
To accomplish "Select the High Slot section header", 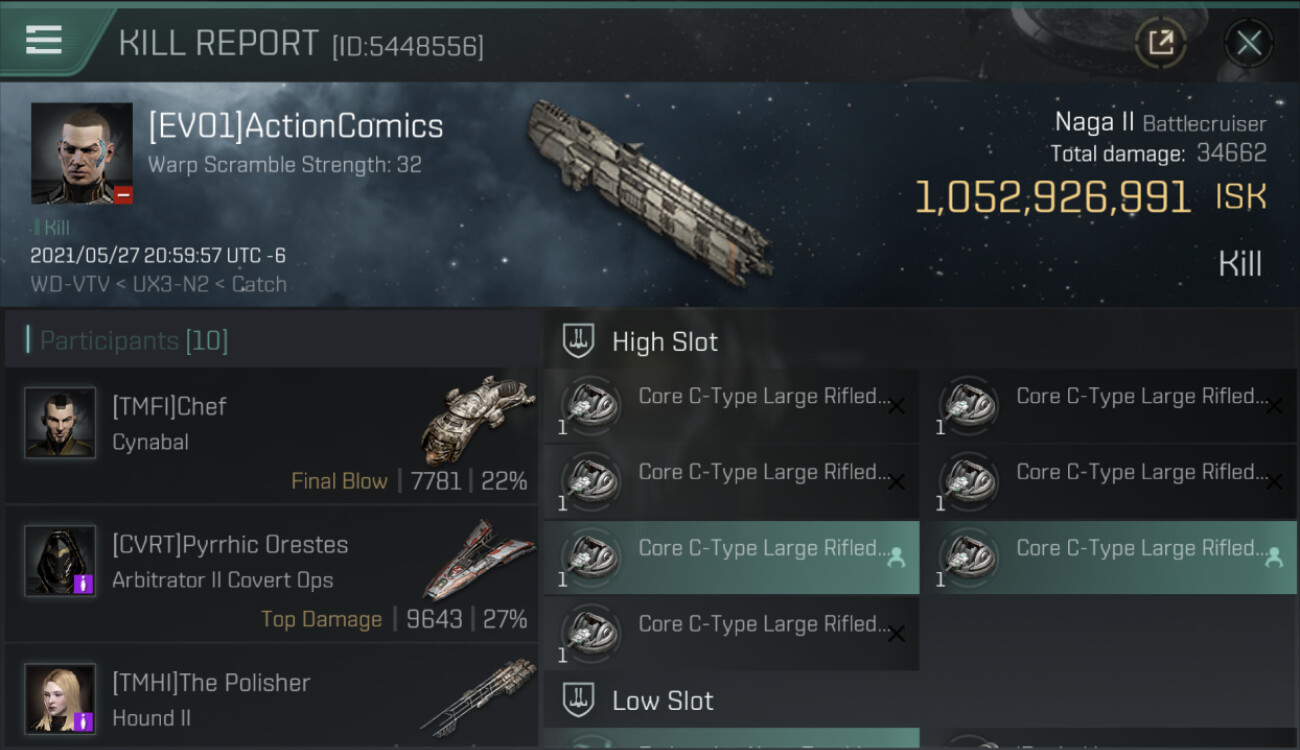I will pos(665,341).
